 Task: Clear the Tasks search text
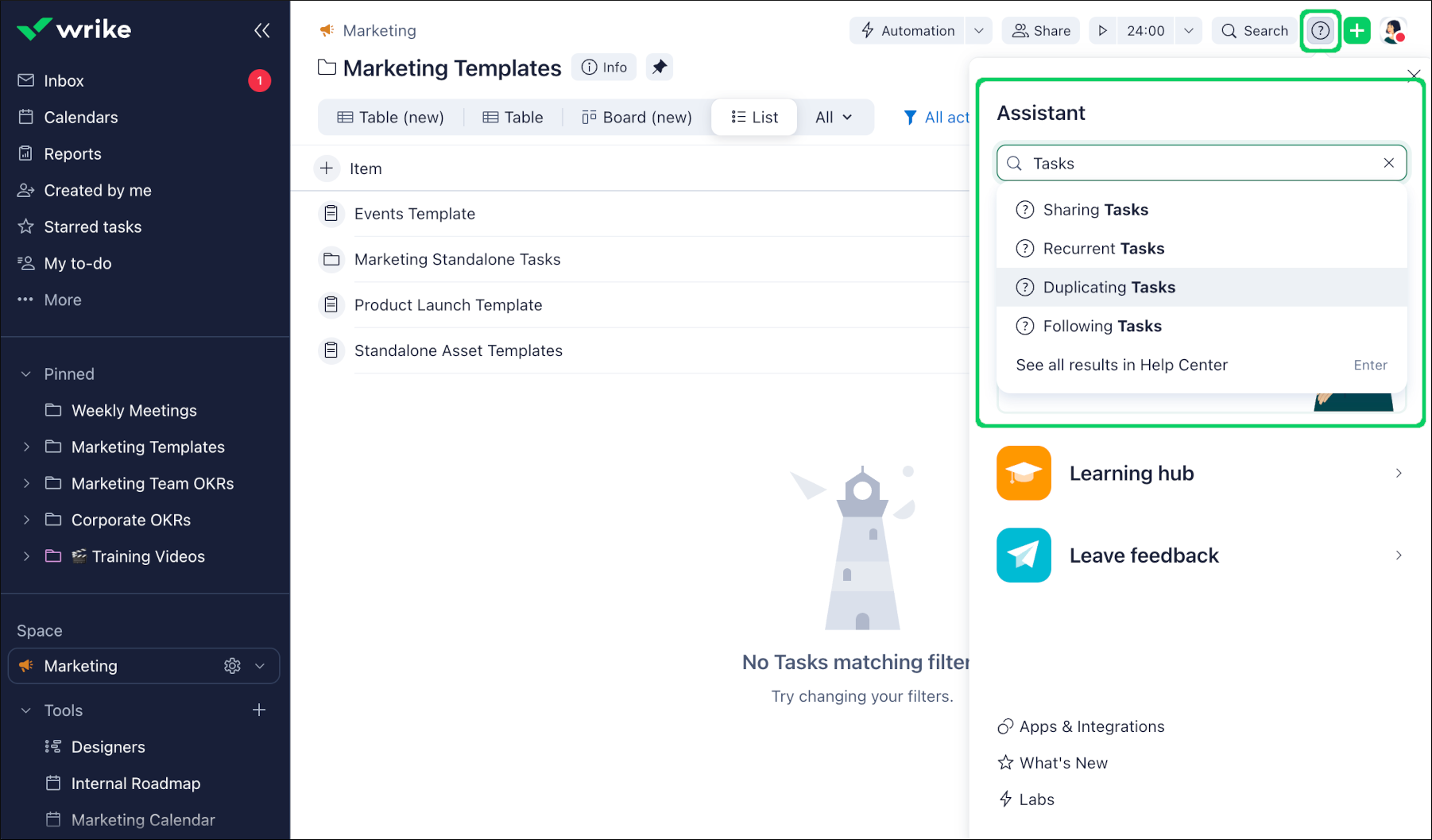click(1389, 163)
